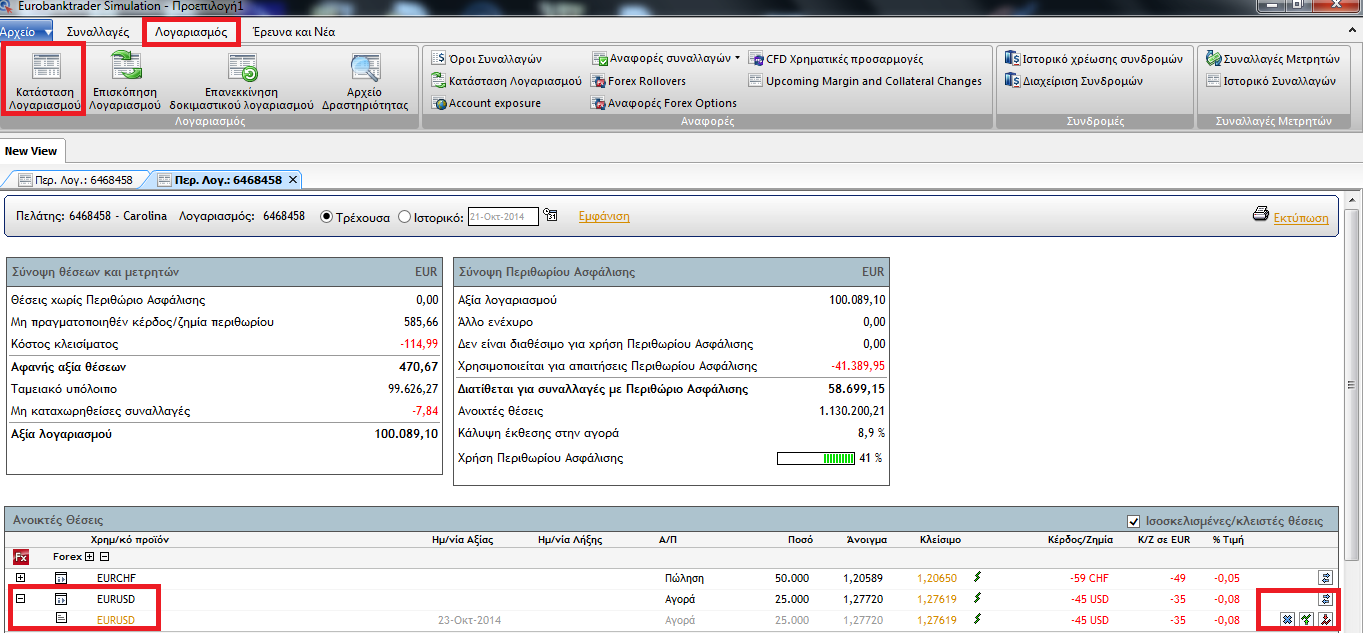The image size is (1363, 633).
Task: Click the blue X close-position icon in EURUSD sub-row
Action: coord(1288,620)
